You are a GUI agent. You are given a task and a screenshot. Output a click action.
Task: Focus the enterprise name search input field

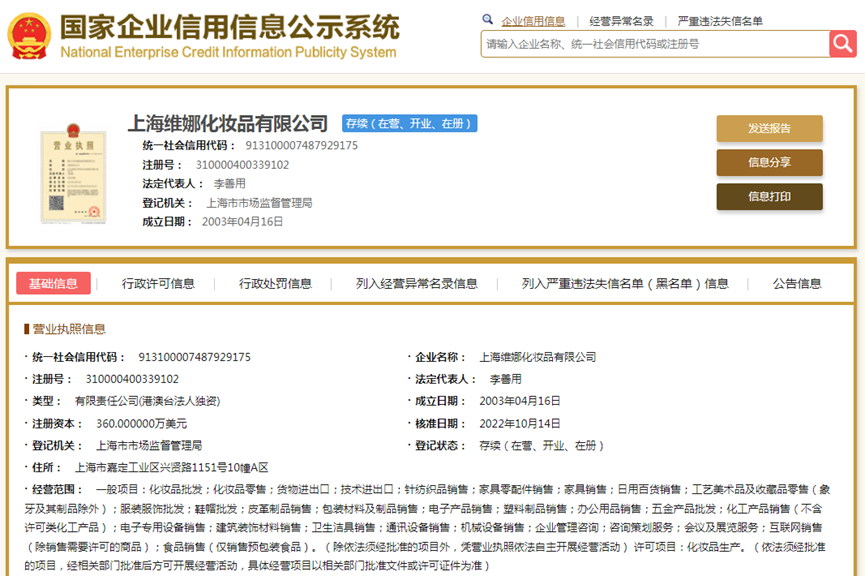tap(655, 44)
